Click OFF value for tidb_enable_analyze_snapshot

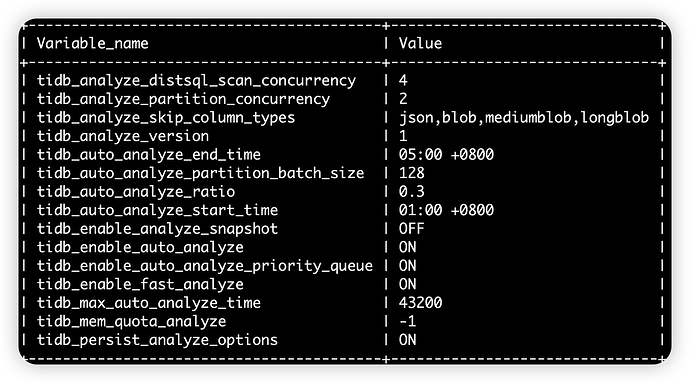point(411,228)
